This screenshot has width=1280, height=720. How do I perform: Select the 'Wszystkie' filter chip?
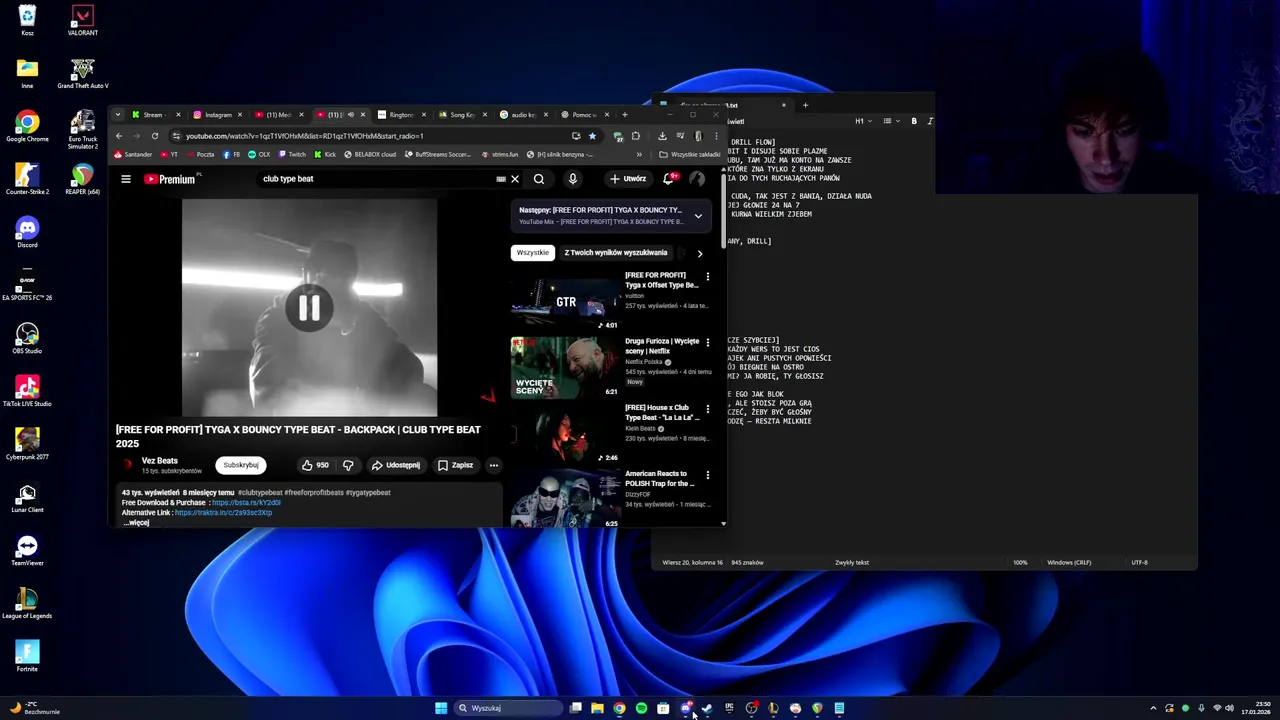[x=533, y=253]
